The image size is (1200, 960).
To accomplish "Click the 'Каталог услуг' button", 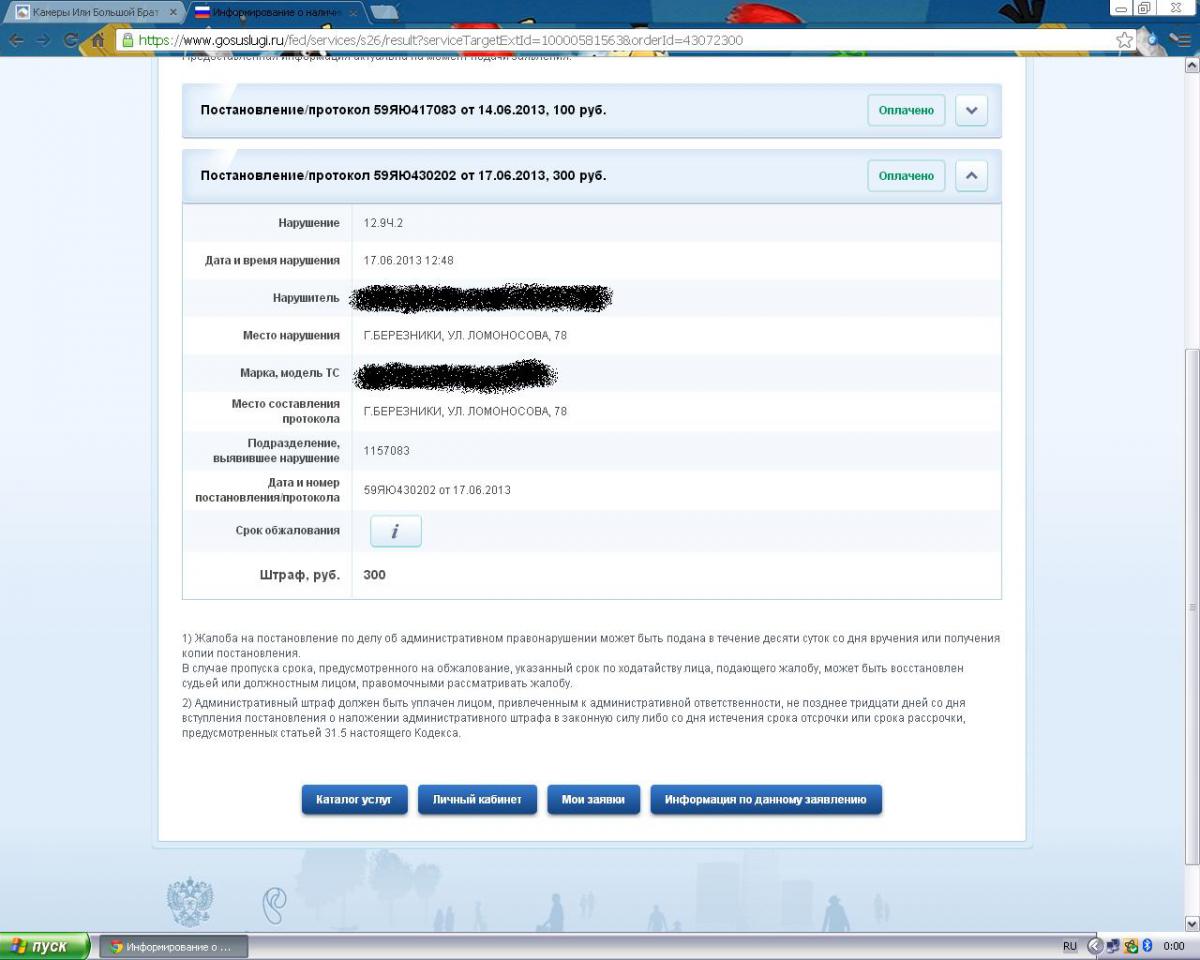I will (354, 800).
